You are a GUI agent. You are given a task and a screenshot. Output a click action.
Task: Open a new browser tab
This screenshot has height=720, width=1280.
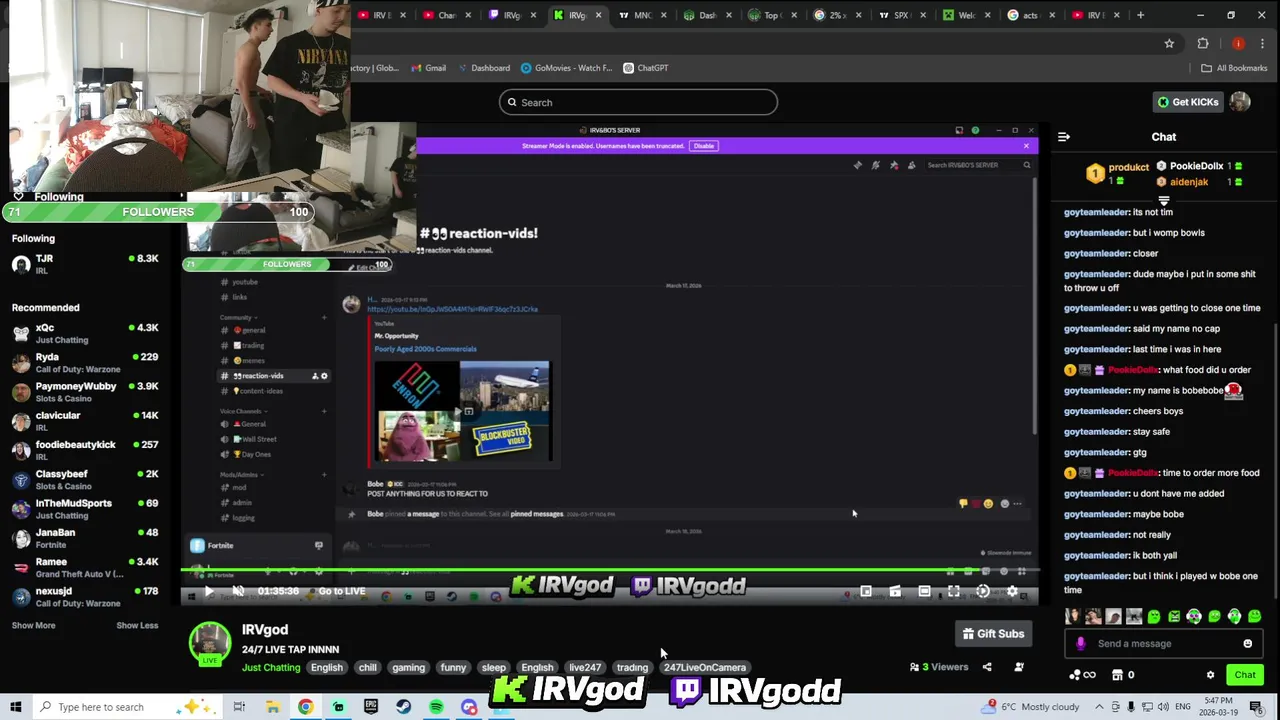point(1140,15)
